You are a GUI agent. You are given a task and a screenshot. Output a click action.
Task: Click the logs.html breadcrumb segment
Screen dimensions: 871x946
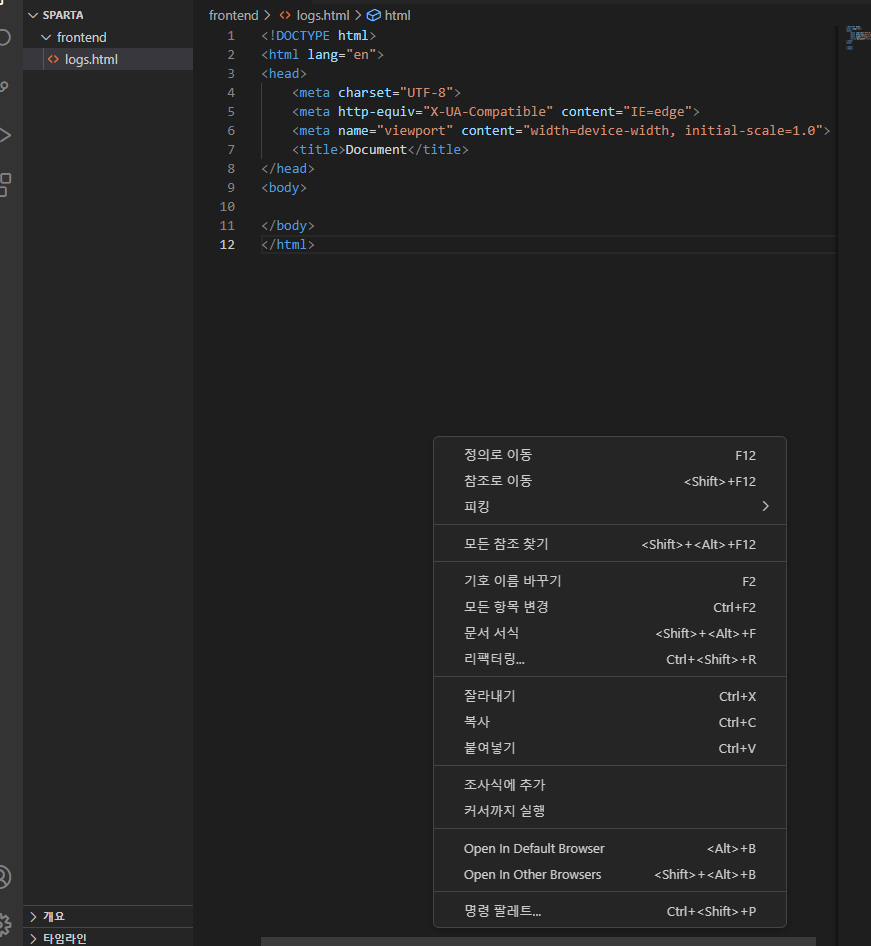coord(323,15)
